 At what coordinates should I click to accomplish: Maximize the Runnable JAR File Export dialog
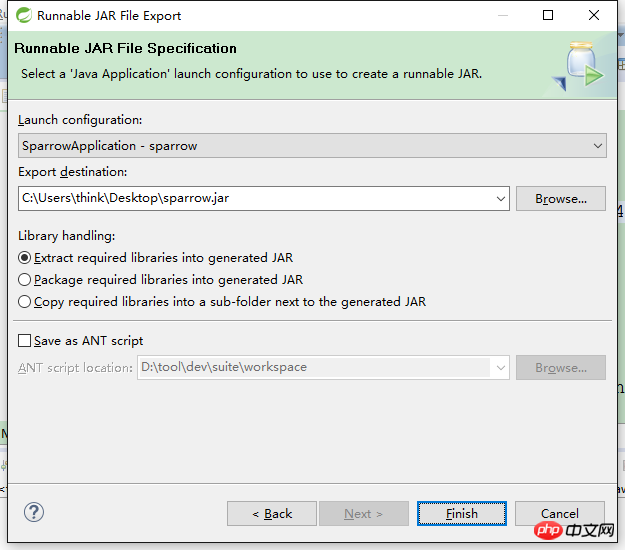pos(548,15)
